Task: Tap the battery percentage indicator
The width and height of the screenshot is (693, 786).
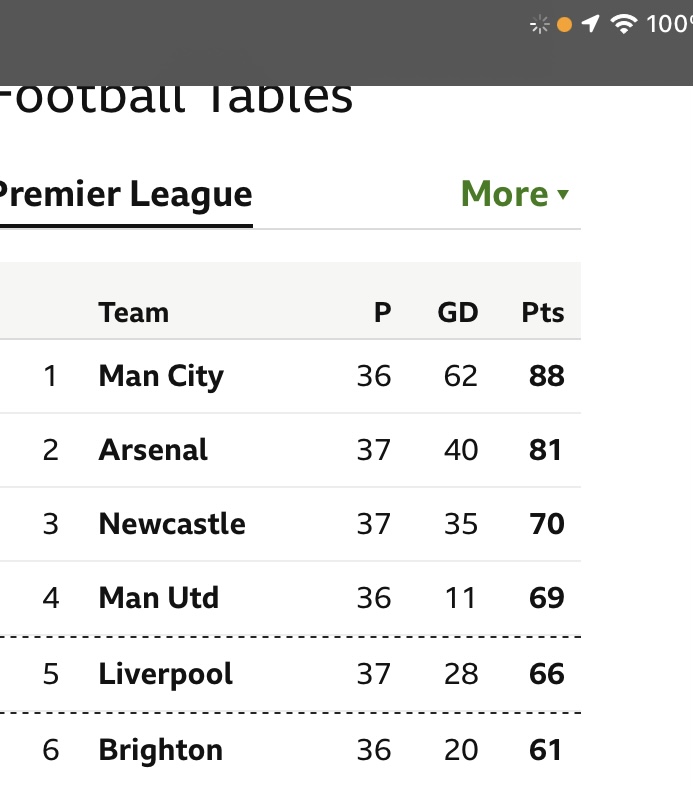Action: (x=669, y=24)
